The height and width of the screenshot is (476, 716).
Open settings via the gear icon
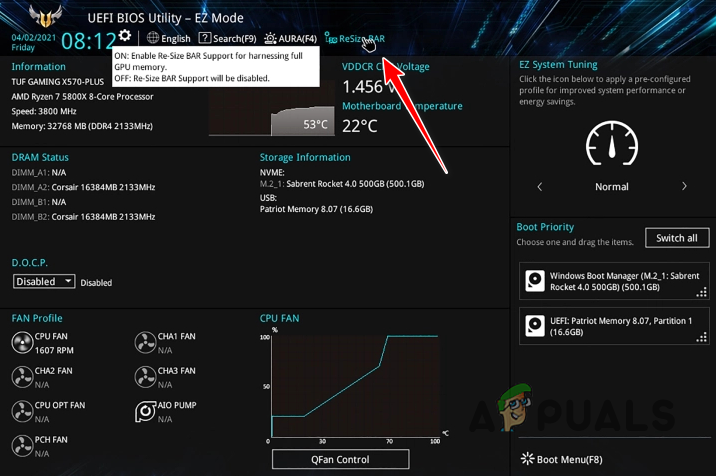[x=125, y=35]
